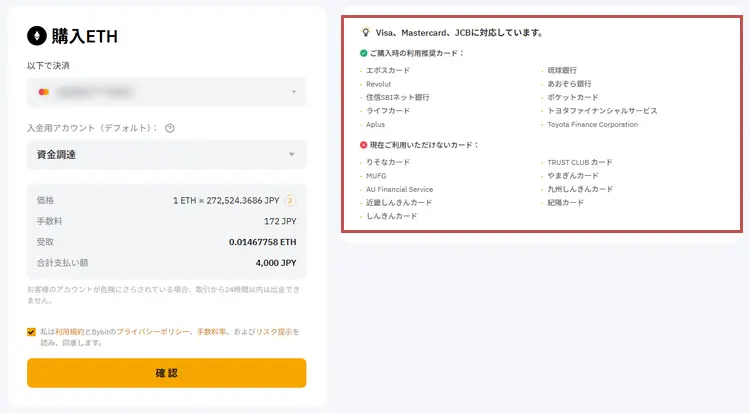Click the Toyota Finance Corporation entry
Viewport: 750px width, 413px height.
click(x=593, y=124)
